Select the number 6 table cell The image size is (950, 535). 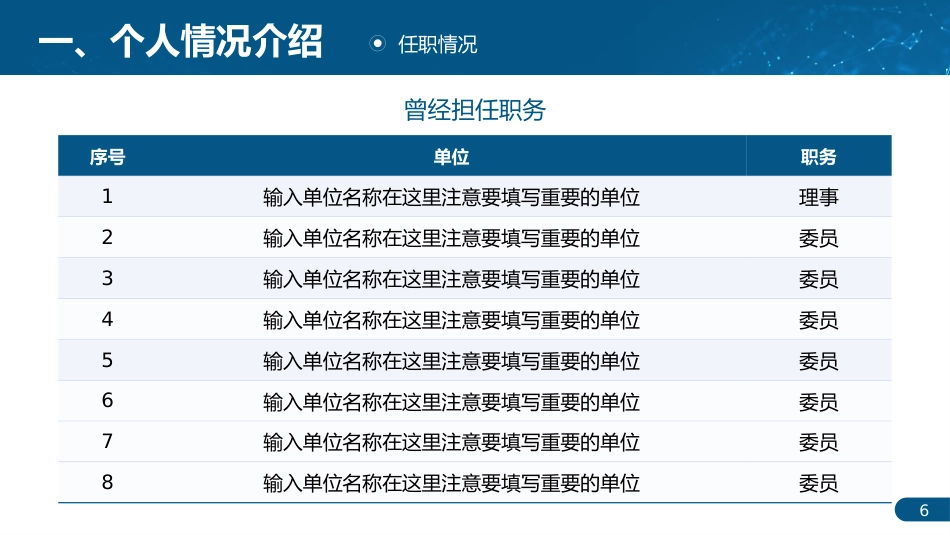(107, 401)
